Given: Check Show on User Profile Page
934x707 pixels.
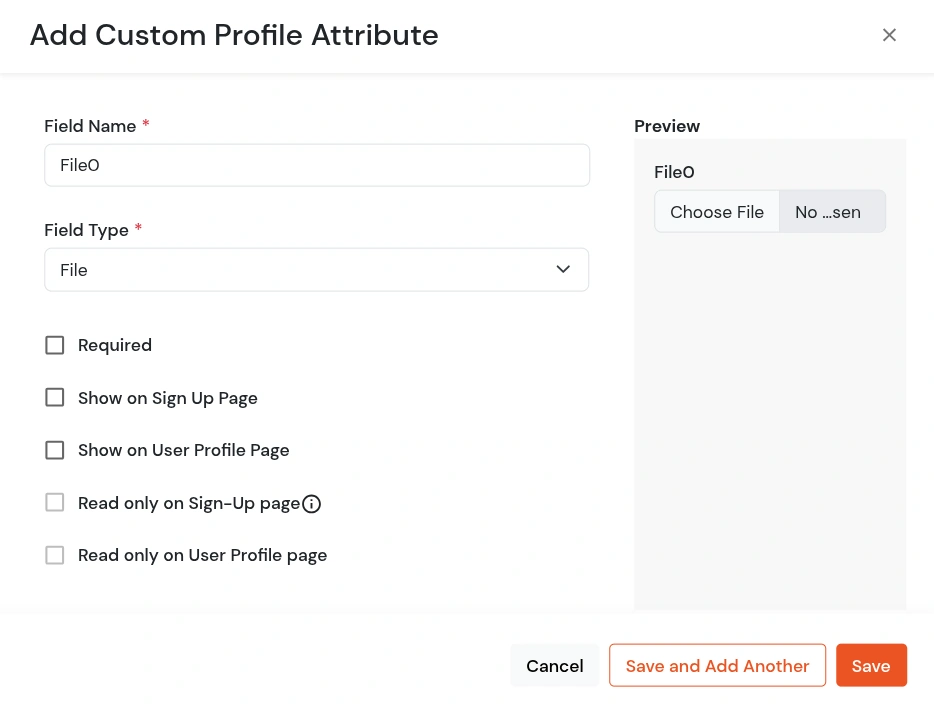Looking at the screenshot, I should click(55, 450).
